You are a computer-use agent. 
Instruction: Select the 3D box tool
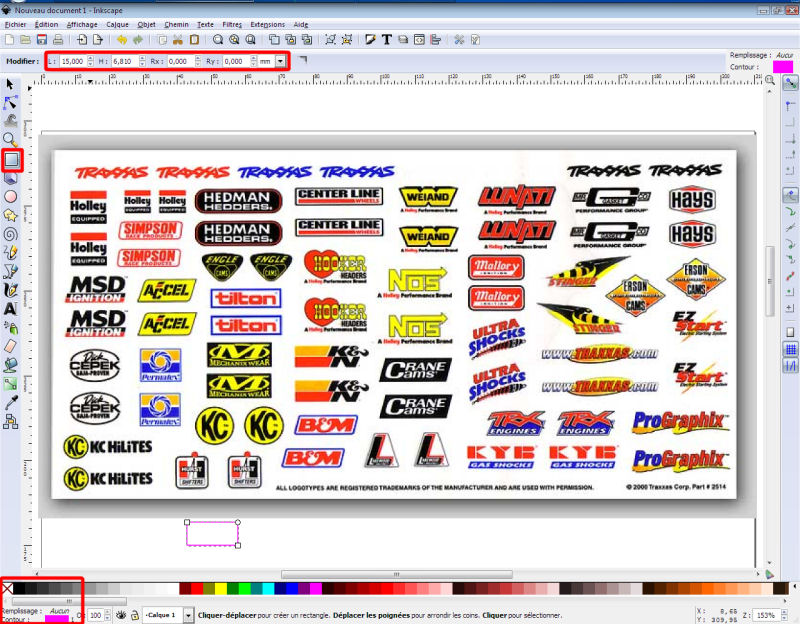coord(11,178)
